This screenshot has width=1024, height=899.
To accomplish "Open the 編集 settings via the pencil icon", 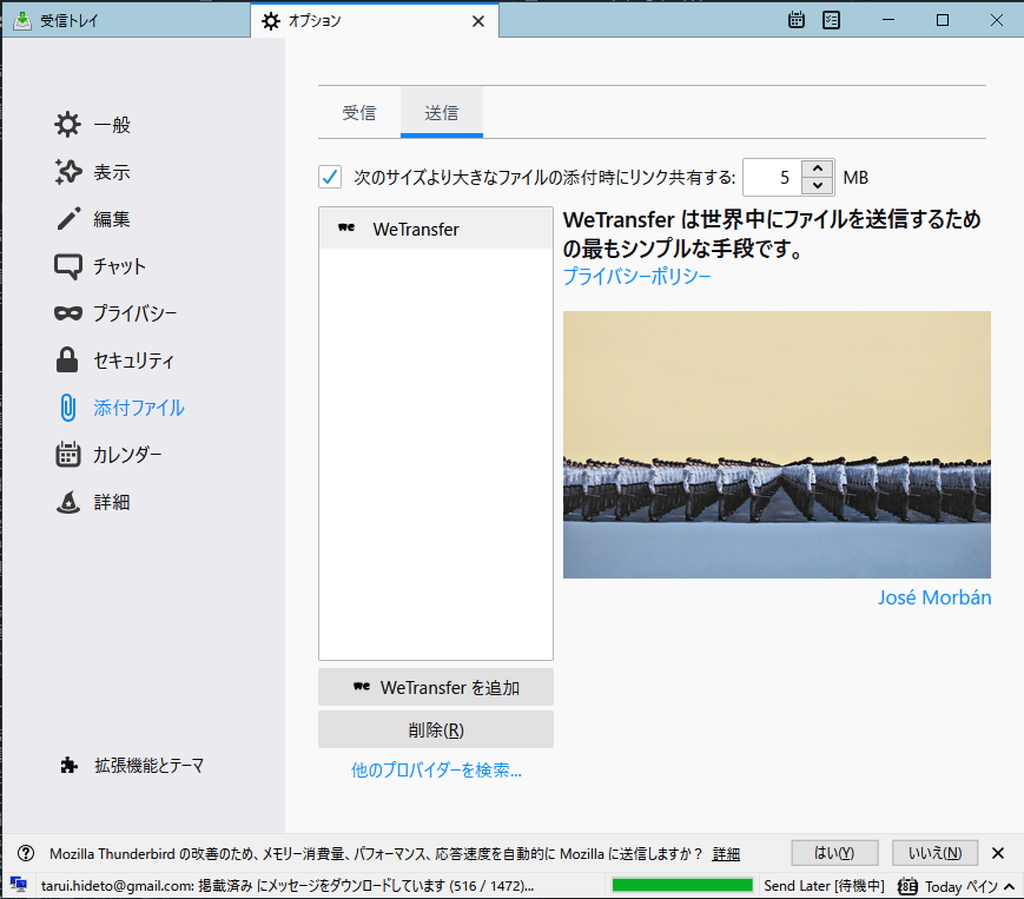I will (x=66, y=219).
